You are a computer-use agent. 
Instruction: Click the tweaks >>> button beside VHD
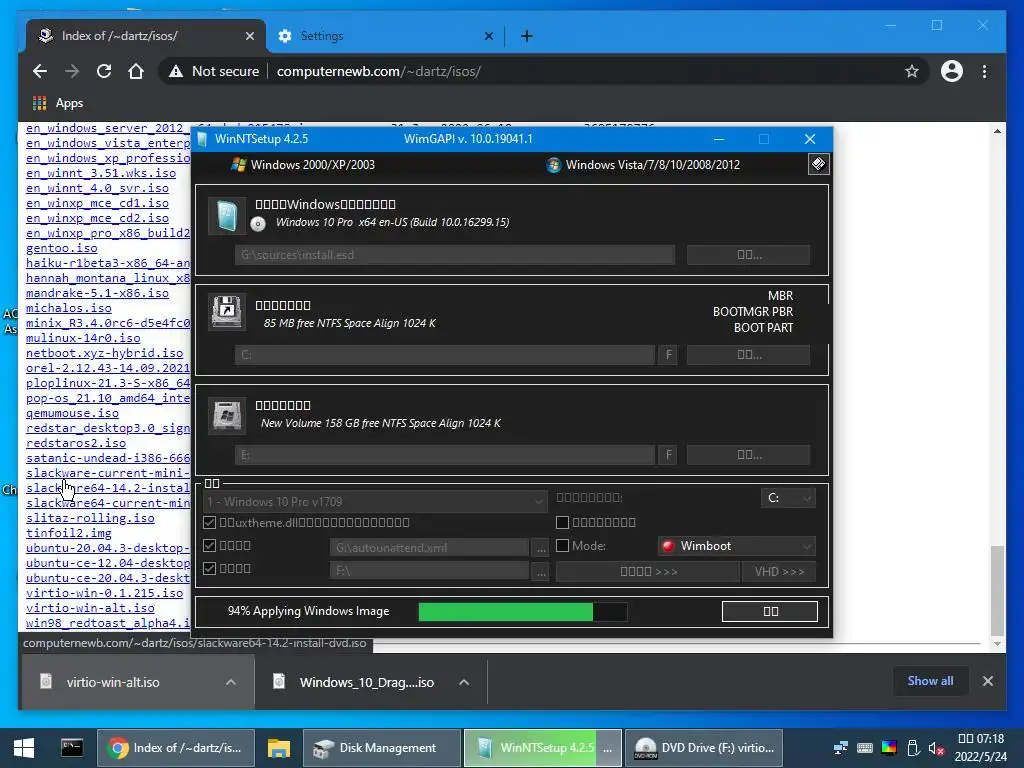(648, 571)
